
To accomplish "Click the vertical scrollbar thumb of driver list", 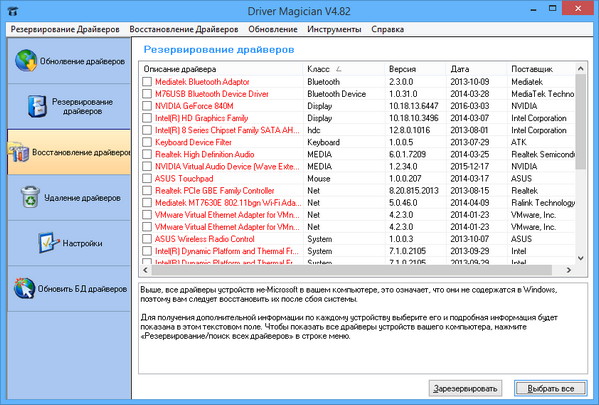I will coord(581,122).
